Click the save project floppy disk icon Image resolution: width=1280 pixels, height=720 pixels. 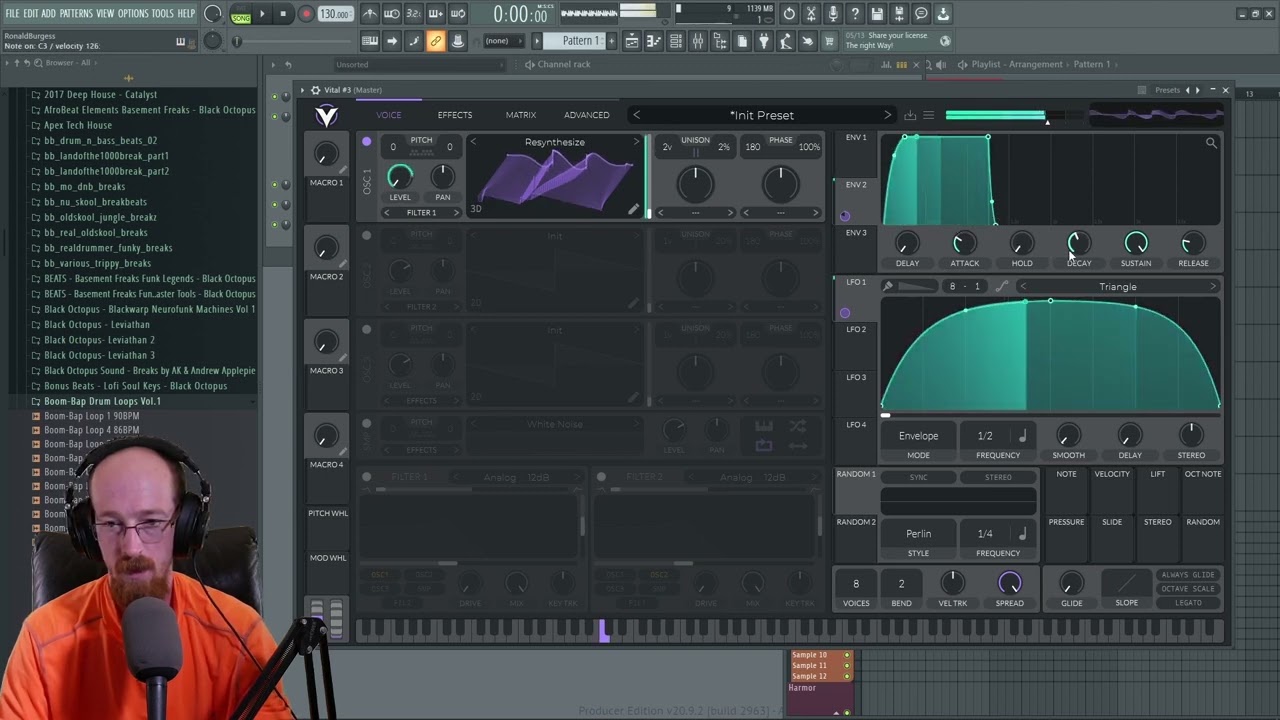[877, 14]
